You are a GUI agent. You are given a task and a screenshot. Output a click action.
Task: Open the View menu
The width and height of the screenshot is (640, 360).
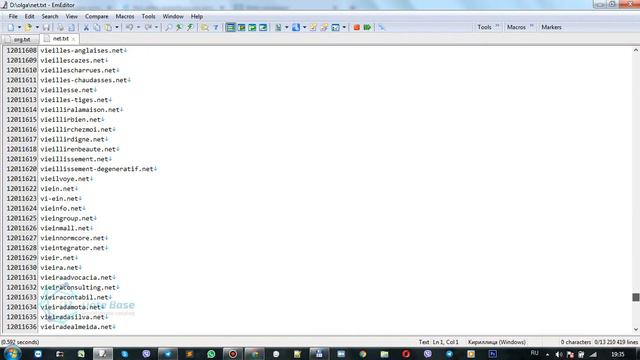(x=71, y=16)
